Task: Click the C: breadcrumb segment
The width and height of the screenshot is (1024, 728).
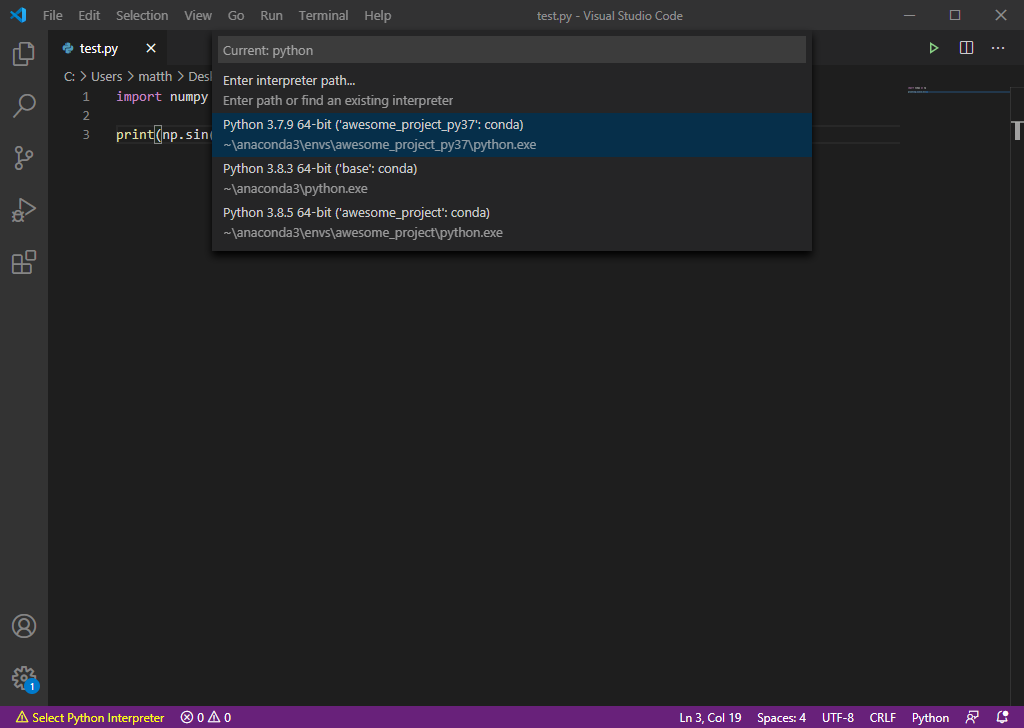Action: click(69, 76)
